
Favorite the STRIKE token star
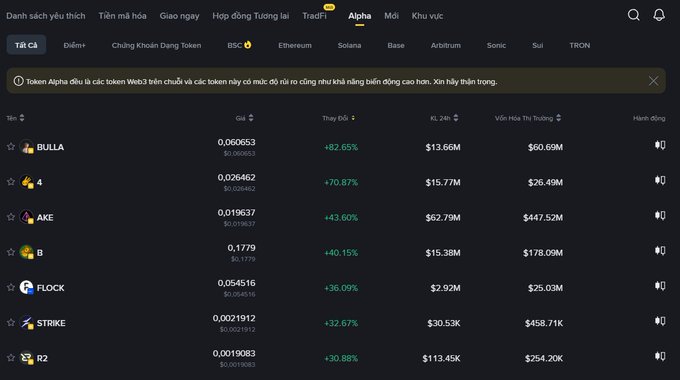(11, 322)
